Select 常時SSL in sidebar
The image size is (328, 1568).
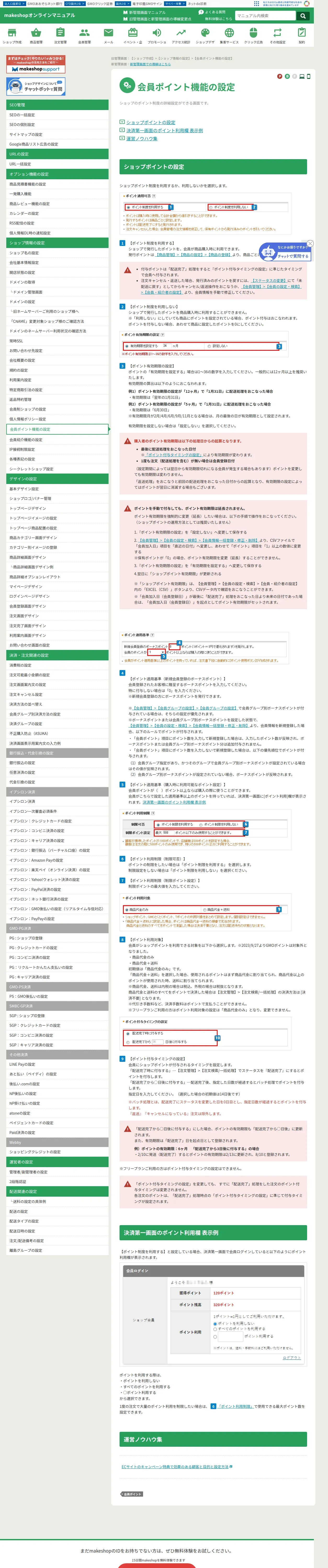click(x=57, y=341)
